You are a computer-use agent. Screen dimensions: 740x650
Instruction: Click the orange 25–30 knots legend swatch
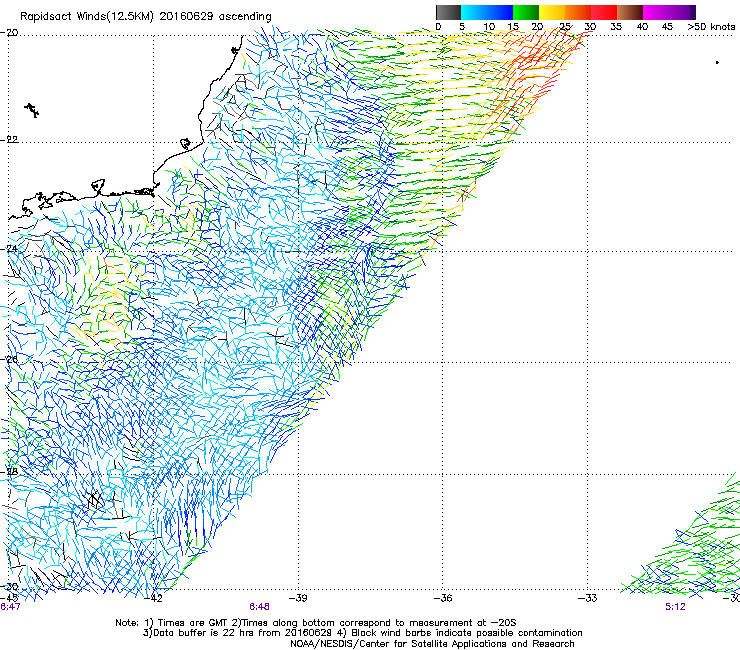pyautogui.click(x=578, y=12)
